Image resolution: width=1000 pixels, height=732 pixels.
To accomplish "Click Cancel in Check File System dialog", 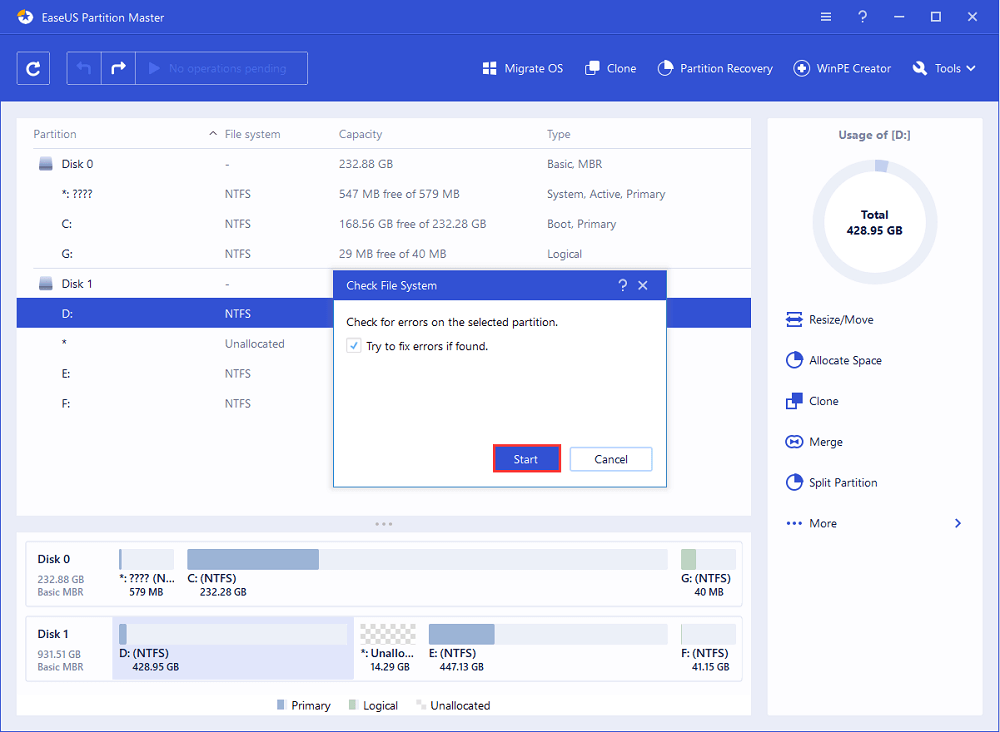I will [611, 459].
